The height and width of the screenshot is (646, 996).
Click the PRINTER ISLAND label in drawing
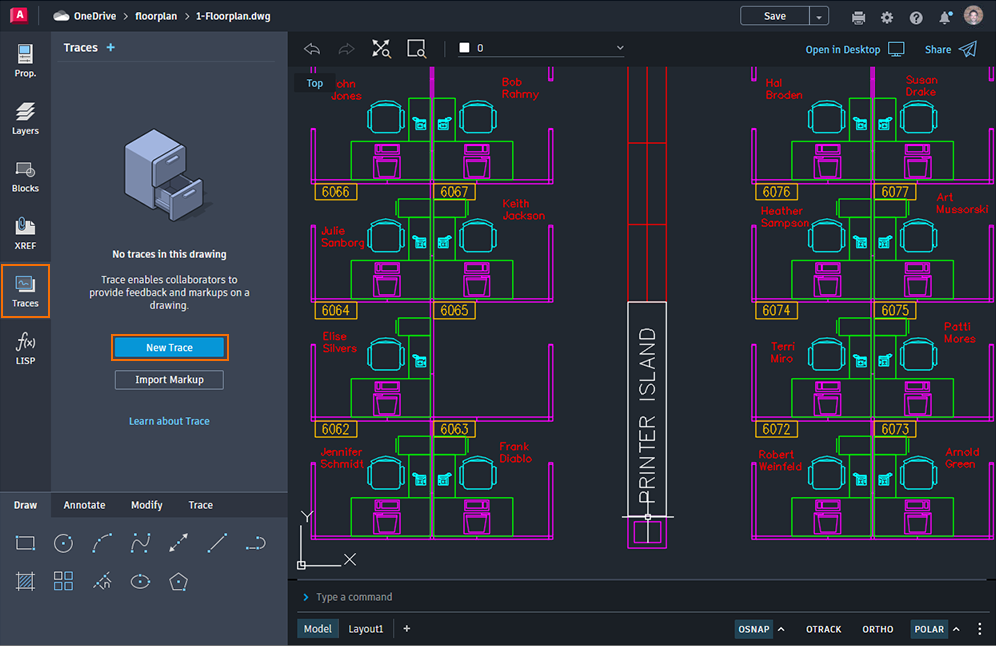pyautogui.click(x=647, y=416)
